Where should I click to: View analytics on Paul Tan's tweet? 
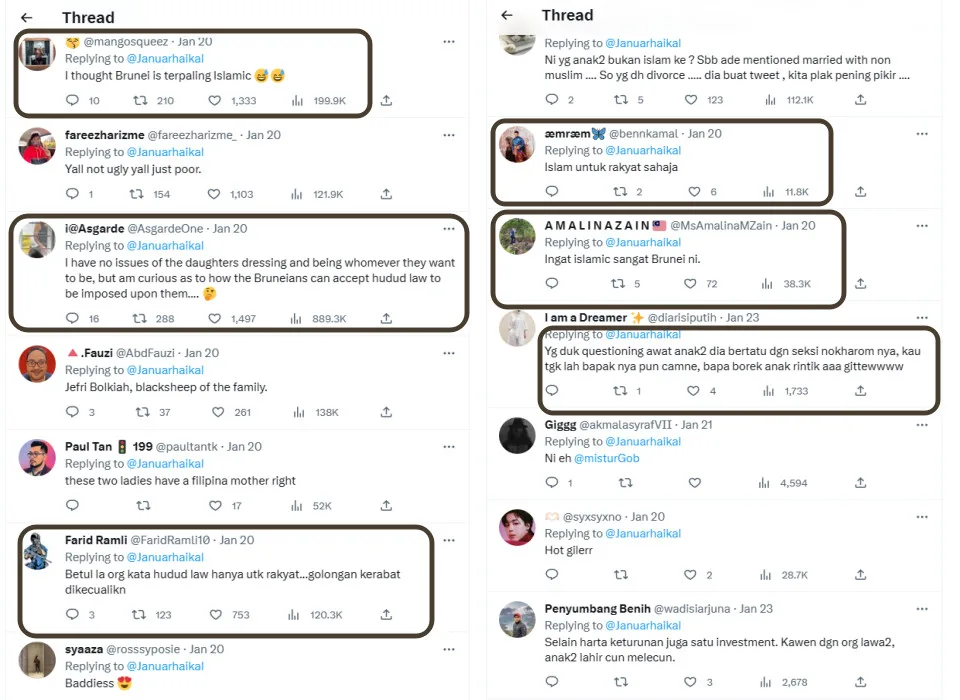(296, 506)
